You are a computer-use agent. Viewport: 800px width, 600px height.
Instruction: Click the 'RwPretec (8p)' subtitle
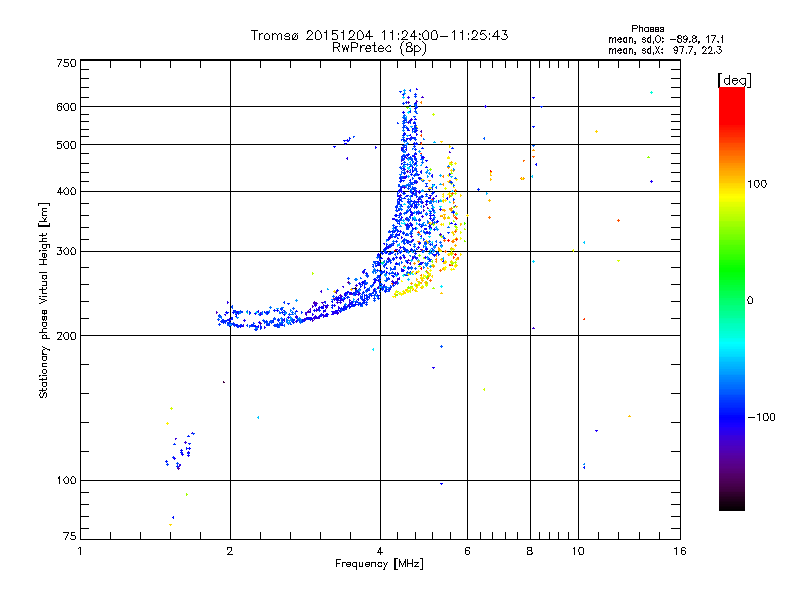(x=379, y=48)
